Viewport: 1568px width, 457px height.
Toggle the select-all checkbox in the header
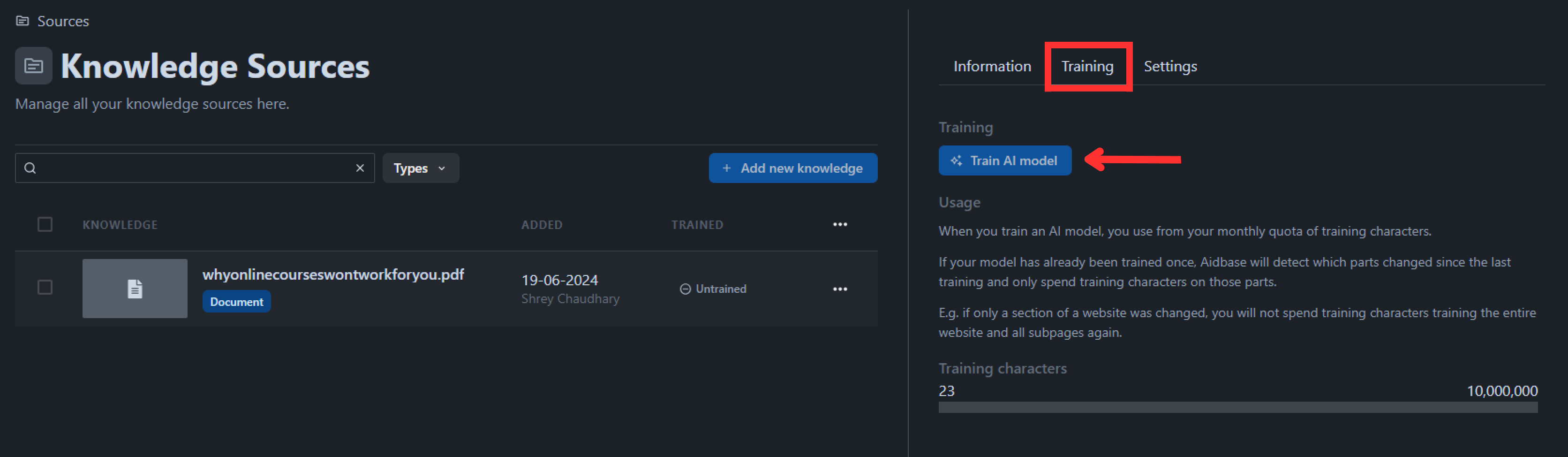[45, 224]
